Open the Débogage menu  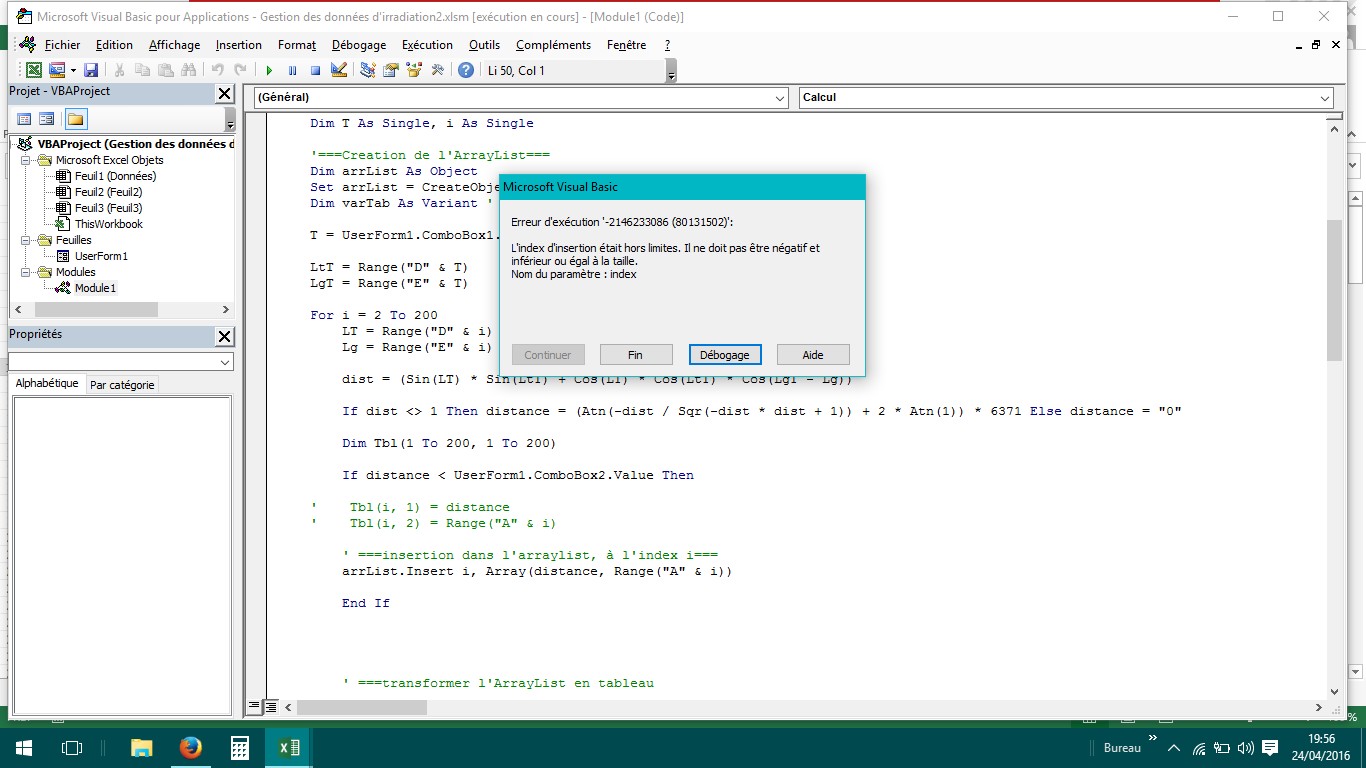coord(359,45)
